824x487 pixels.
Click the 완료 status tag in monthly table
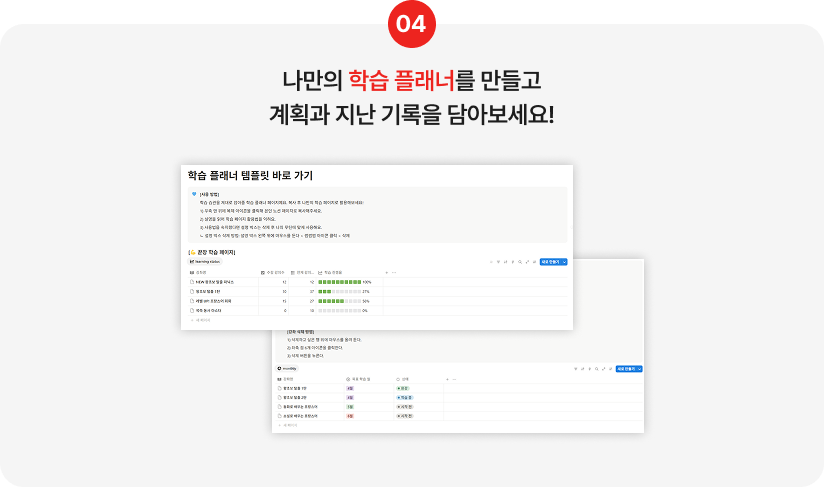[403, 388]
